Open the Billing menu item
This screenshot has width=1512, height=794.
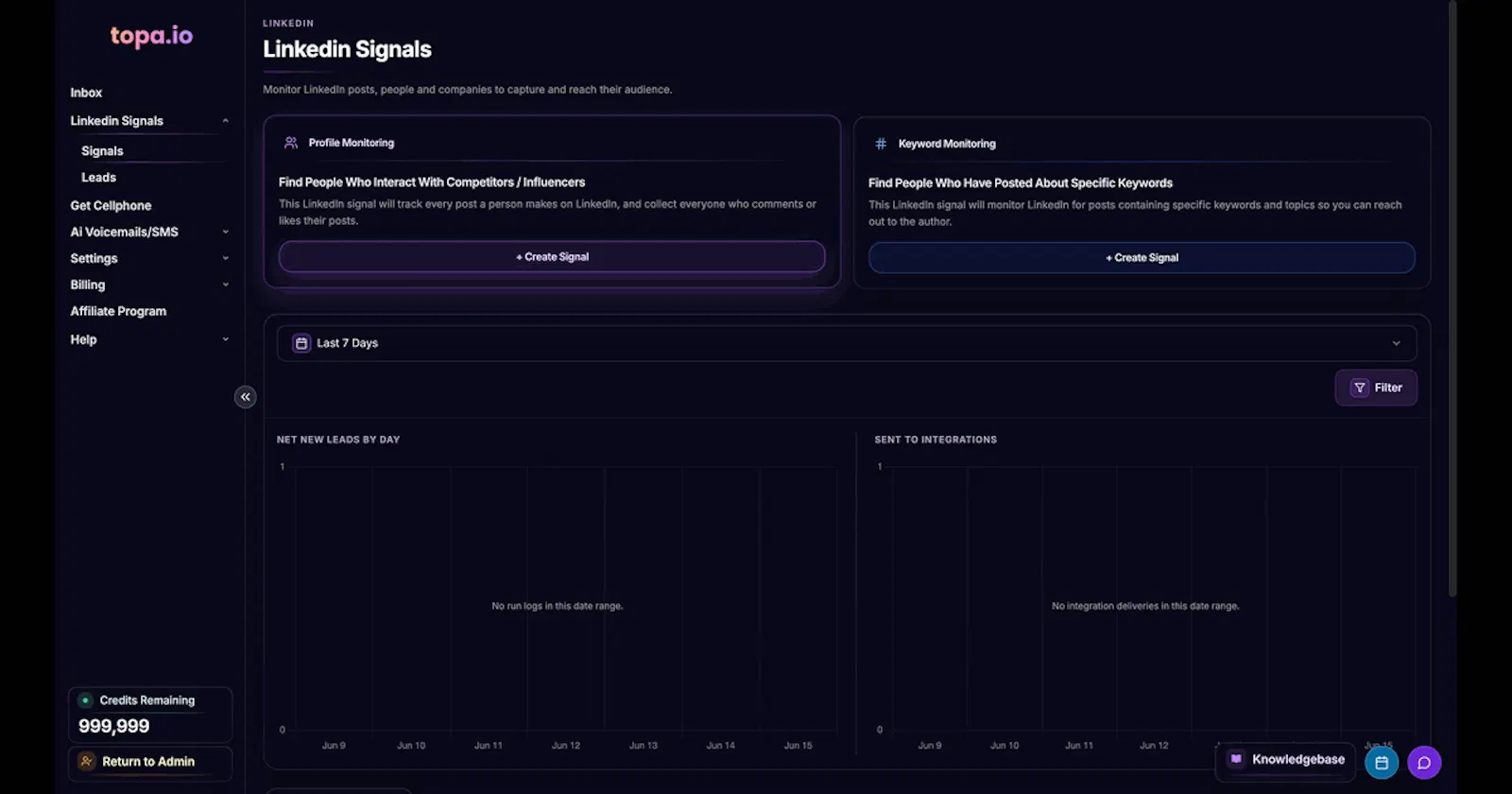coord(88,285)
